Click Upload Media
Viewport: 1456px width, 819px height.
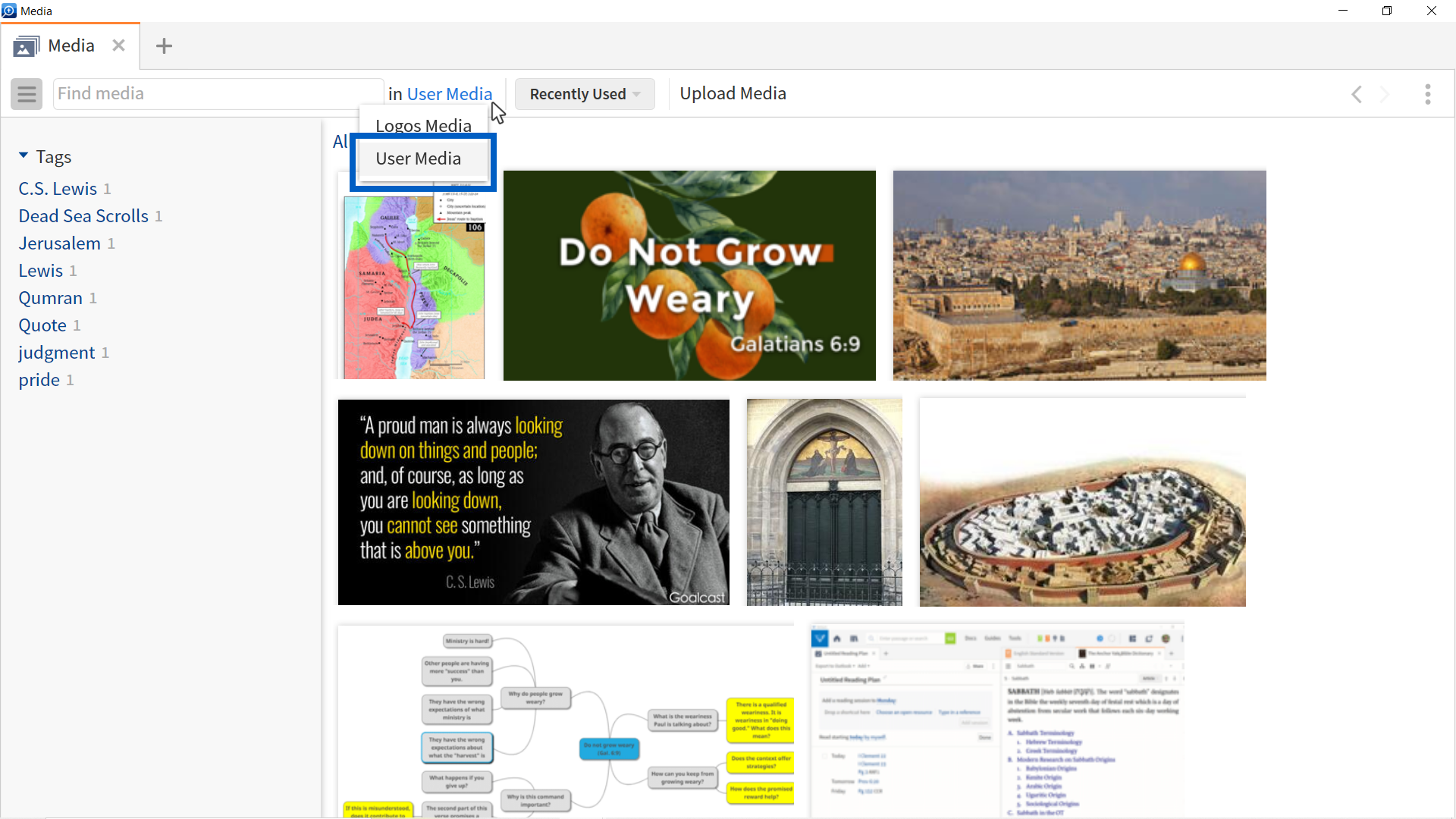click(x=733, y=93)
